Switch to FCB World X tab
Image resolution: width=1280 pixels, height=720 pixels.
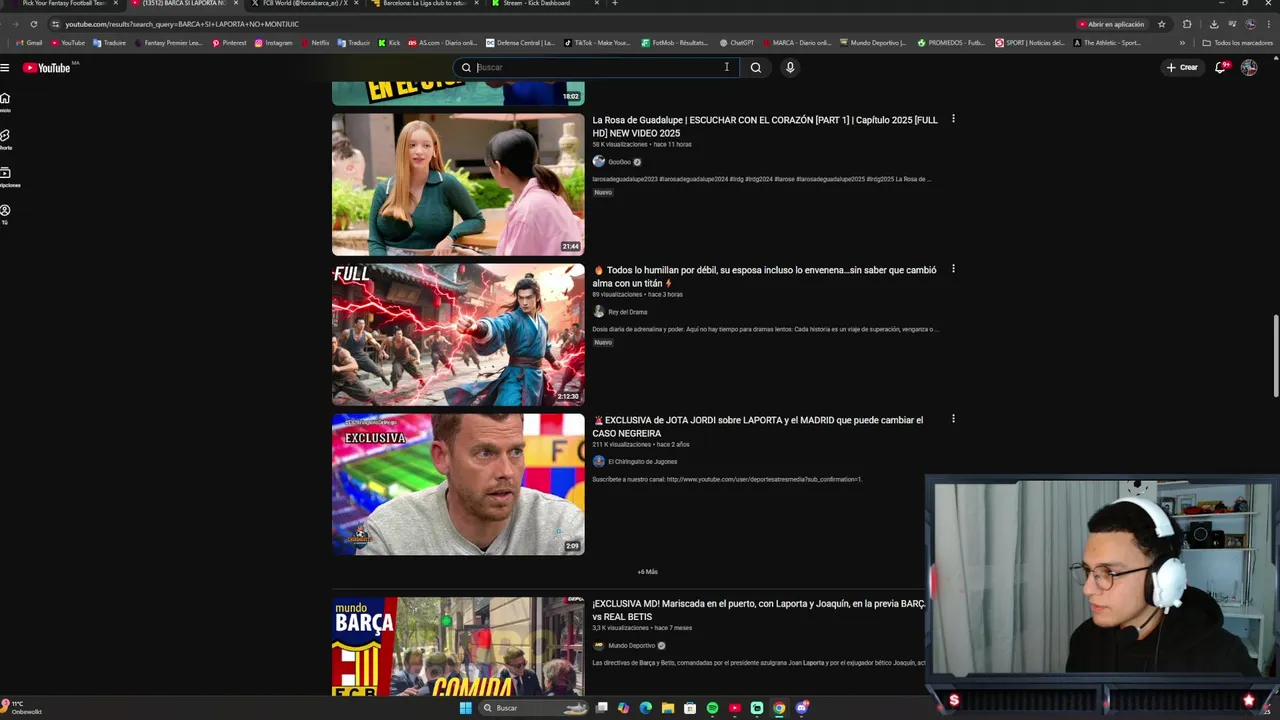tap(303, 4)
